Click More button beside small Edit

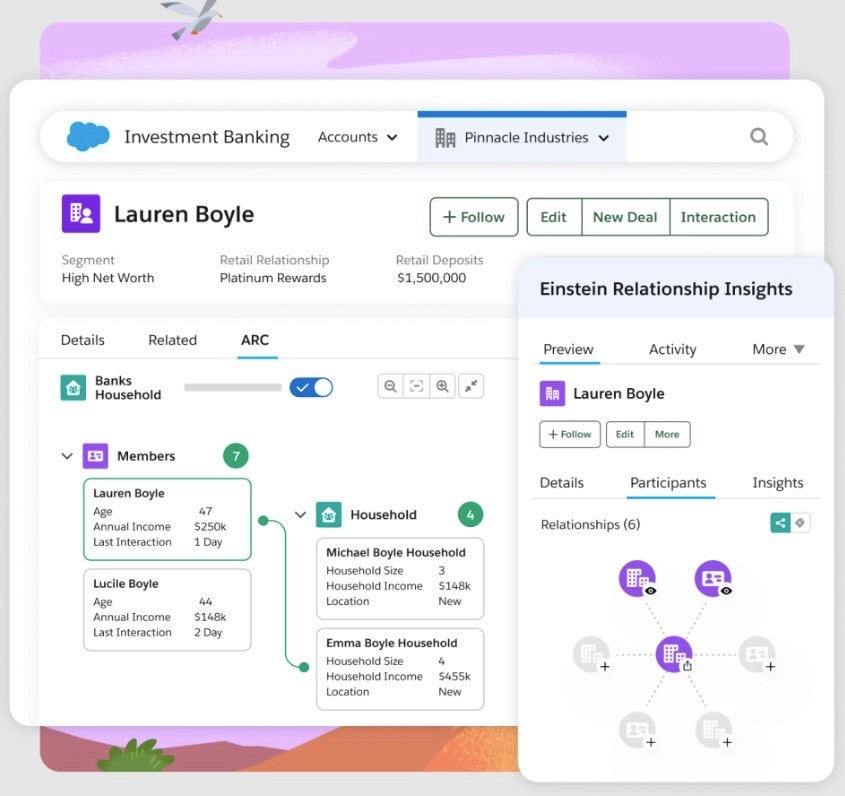click(x=667, y=434)
